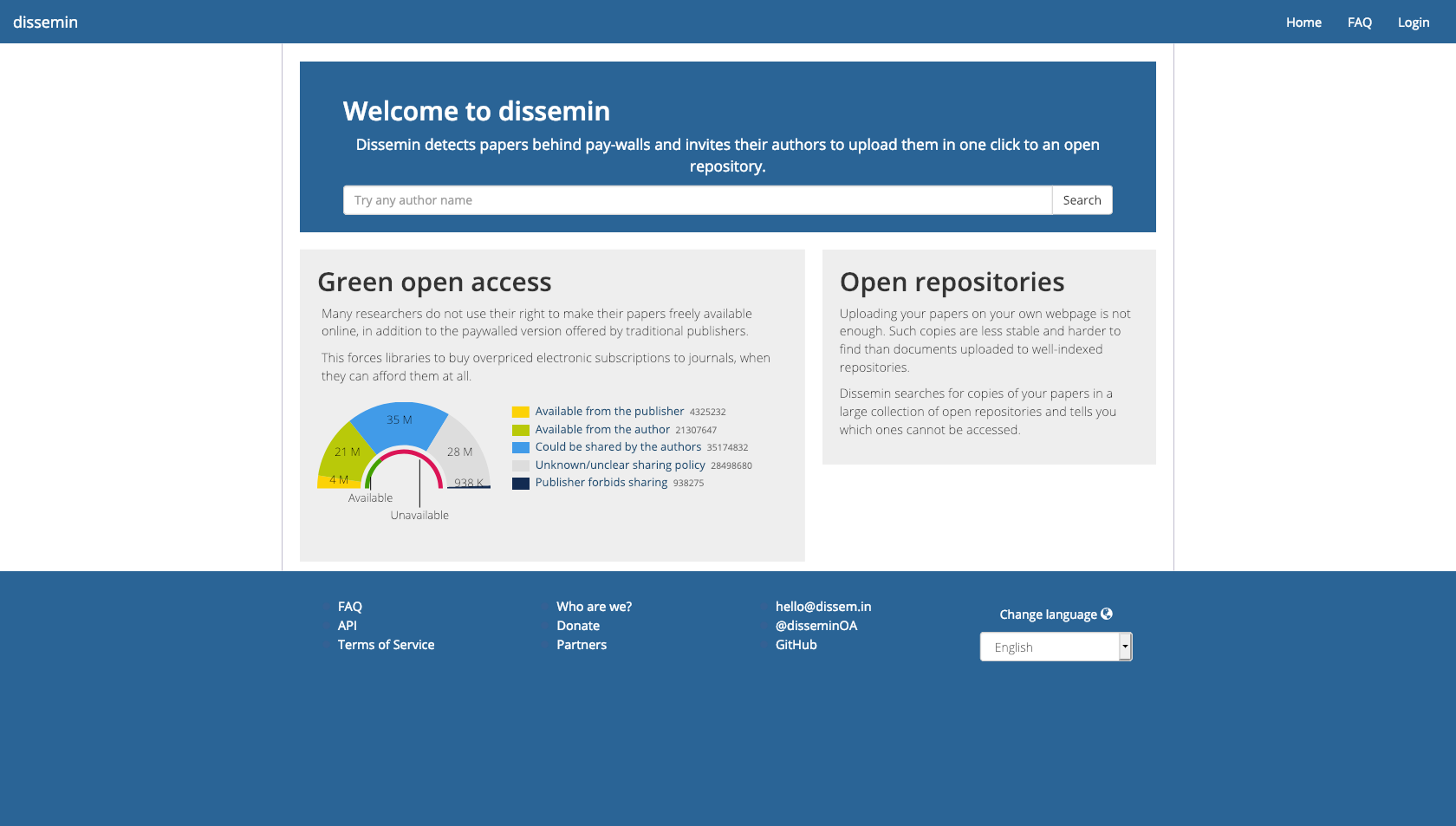Click the 28 M gray chart segment
The width and height of the screenshot is (1456, 826).
[459, 452]
